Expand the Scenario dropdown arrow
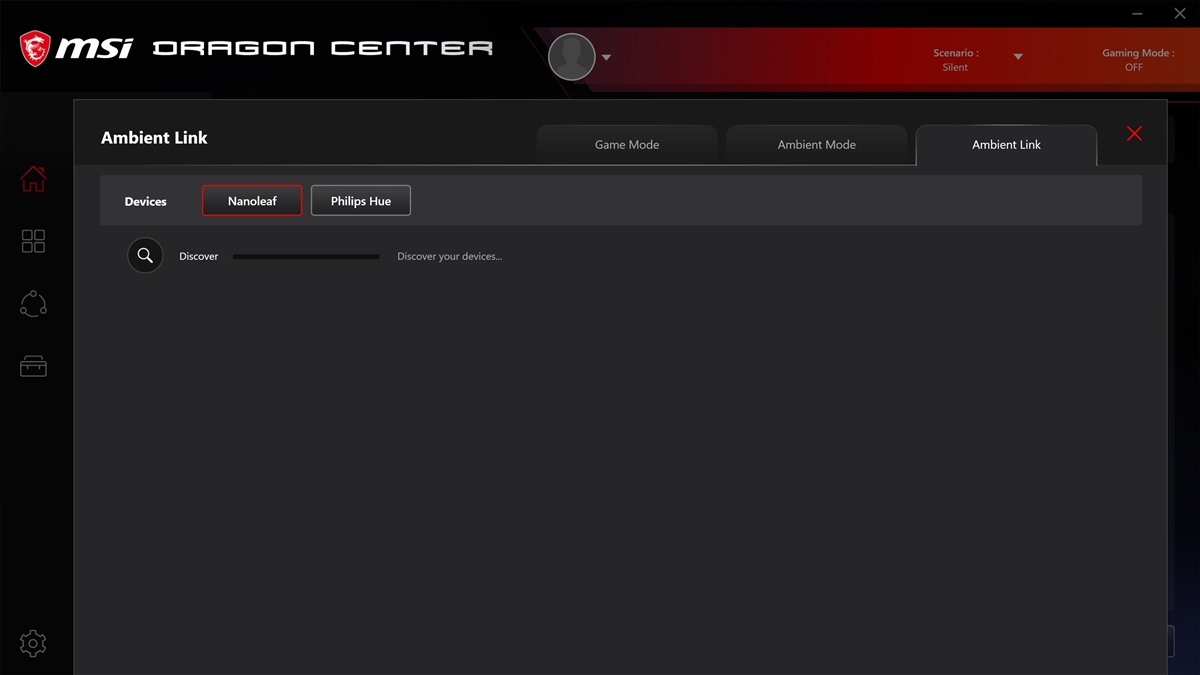This screenshot has height=675, width=1200. [1018, 57]
